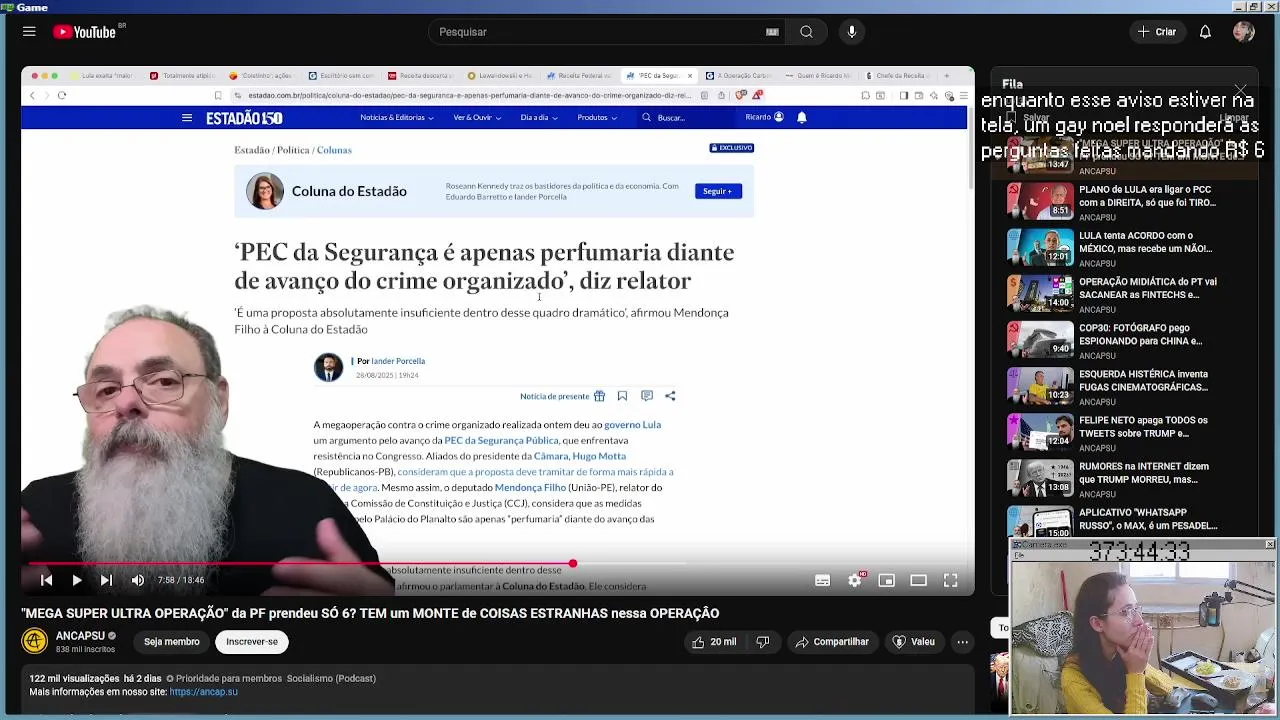Image resolution: width=1280 pixels, height=720 pixels.
Task: Open the account avatar menu
Action: [x=1244, y=32]
